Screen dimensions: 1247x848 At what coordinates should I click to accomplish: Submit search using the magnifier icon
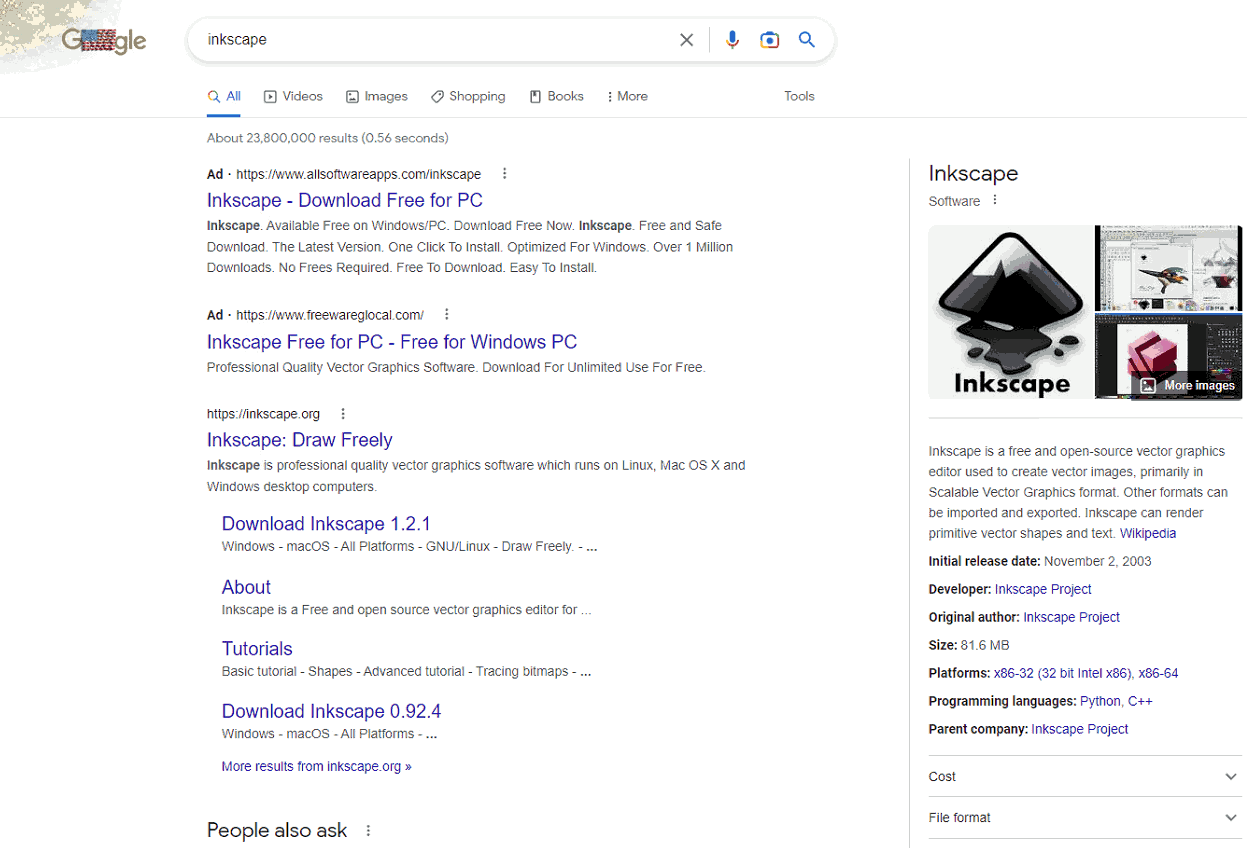pos(807,40)
